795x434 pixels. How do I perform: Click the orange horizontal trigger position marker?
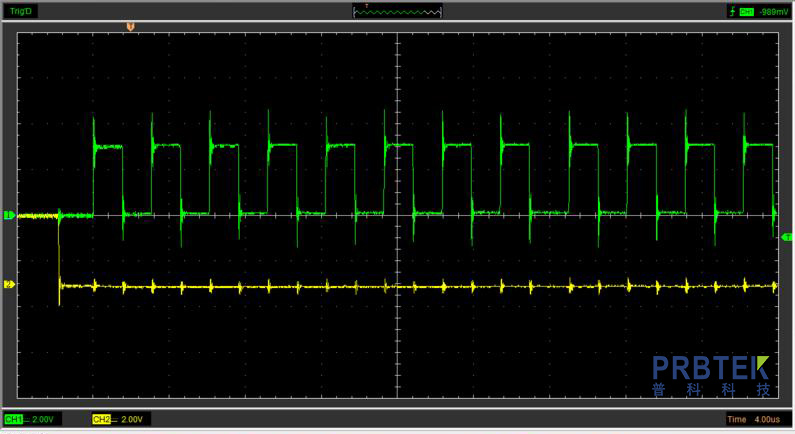129,27
